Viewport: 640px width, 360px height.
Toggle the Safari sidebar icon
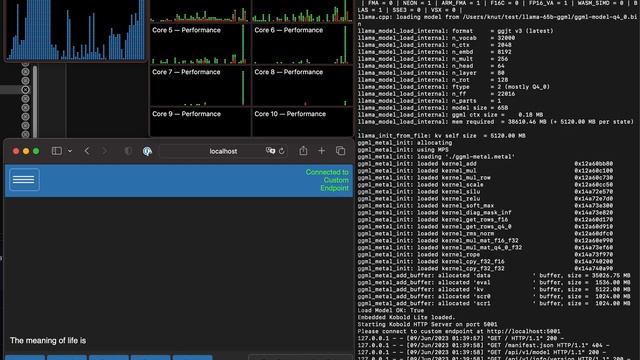(x=57, y=151)
